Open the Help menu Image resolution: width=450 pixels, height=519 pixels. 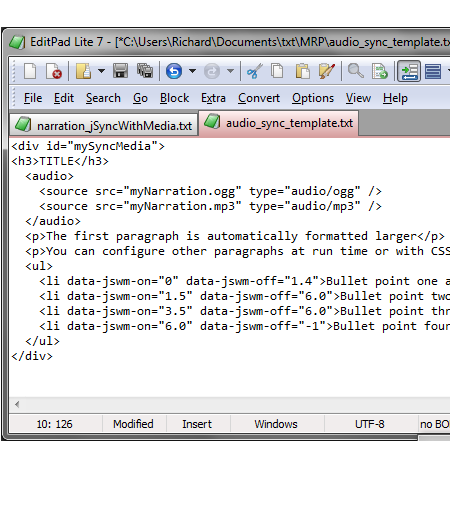tap(395, 98)
